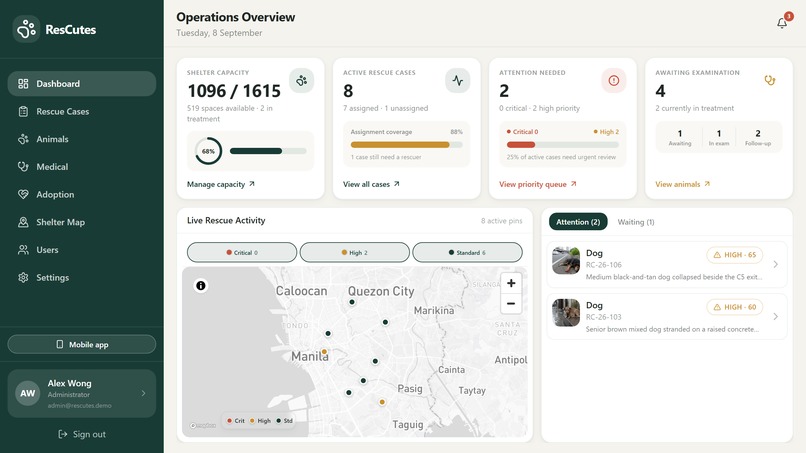Click the orange pin near Manila
This screenshot has height=453, width=806.
click(x=324, y=352)
